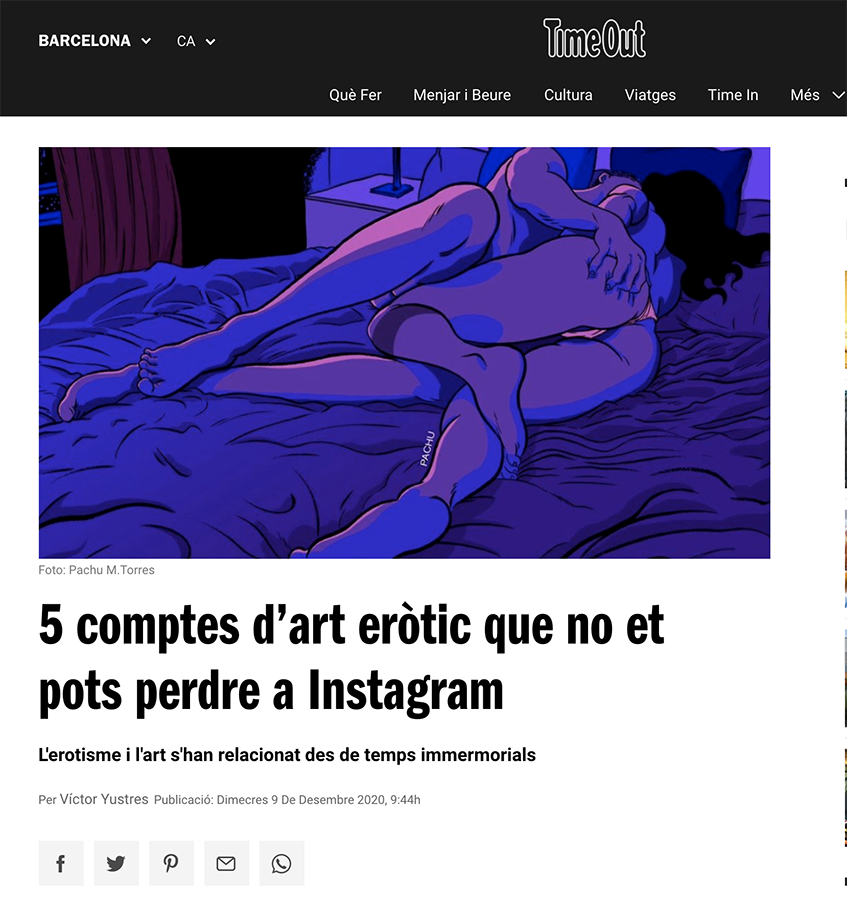Click the chevron beside CA

click(211, 41)
